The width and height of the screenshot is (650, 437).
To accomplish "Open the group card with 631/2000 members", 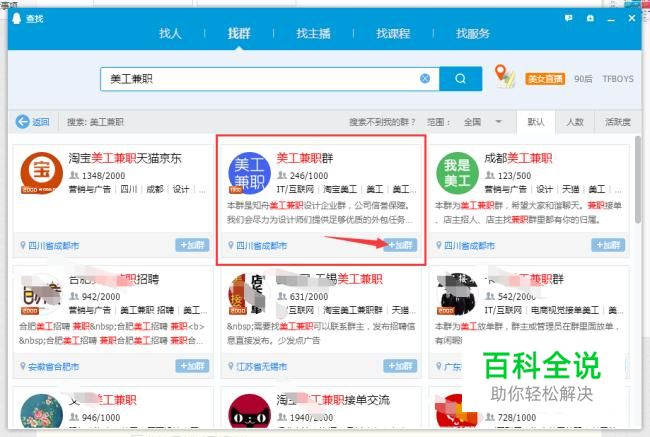I will 321,322.
